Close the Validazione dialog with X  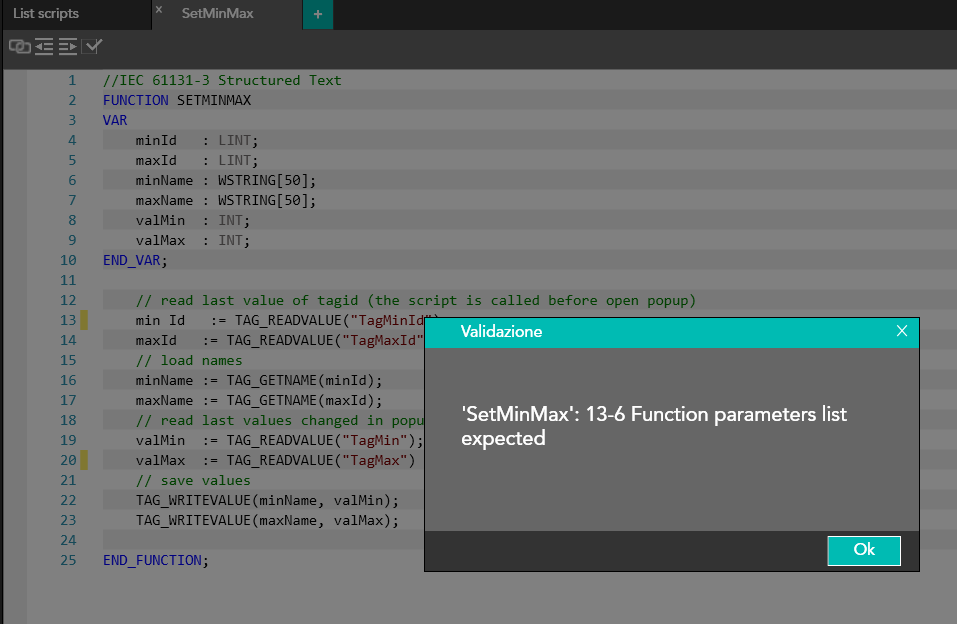(x=901, y=331)
